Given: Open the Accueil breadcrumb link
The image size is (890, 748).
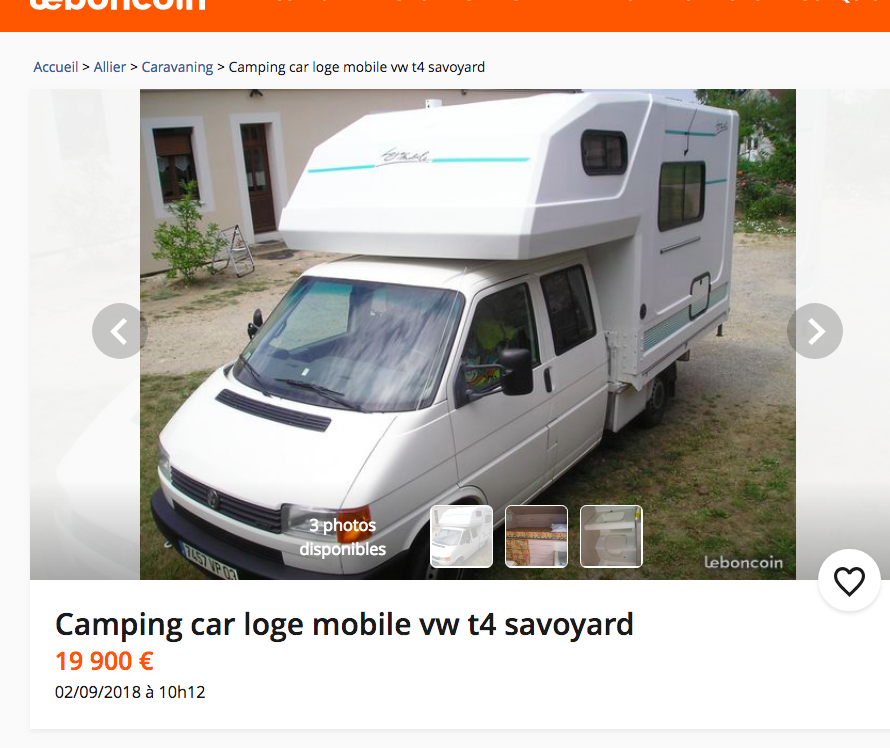Looking at the screenshot, I should click(x=56, y=67).
